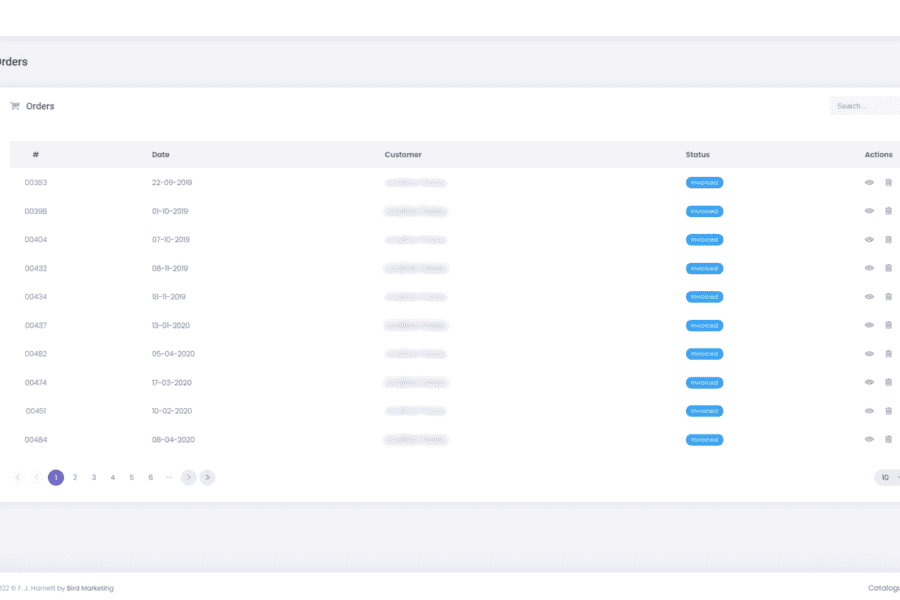
Task: Click the Invoiced status badge for order 00434
Action: point(704,297)
